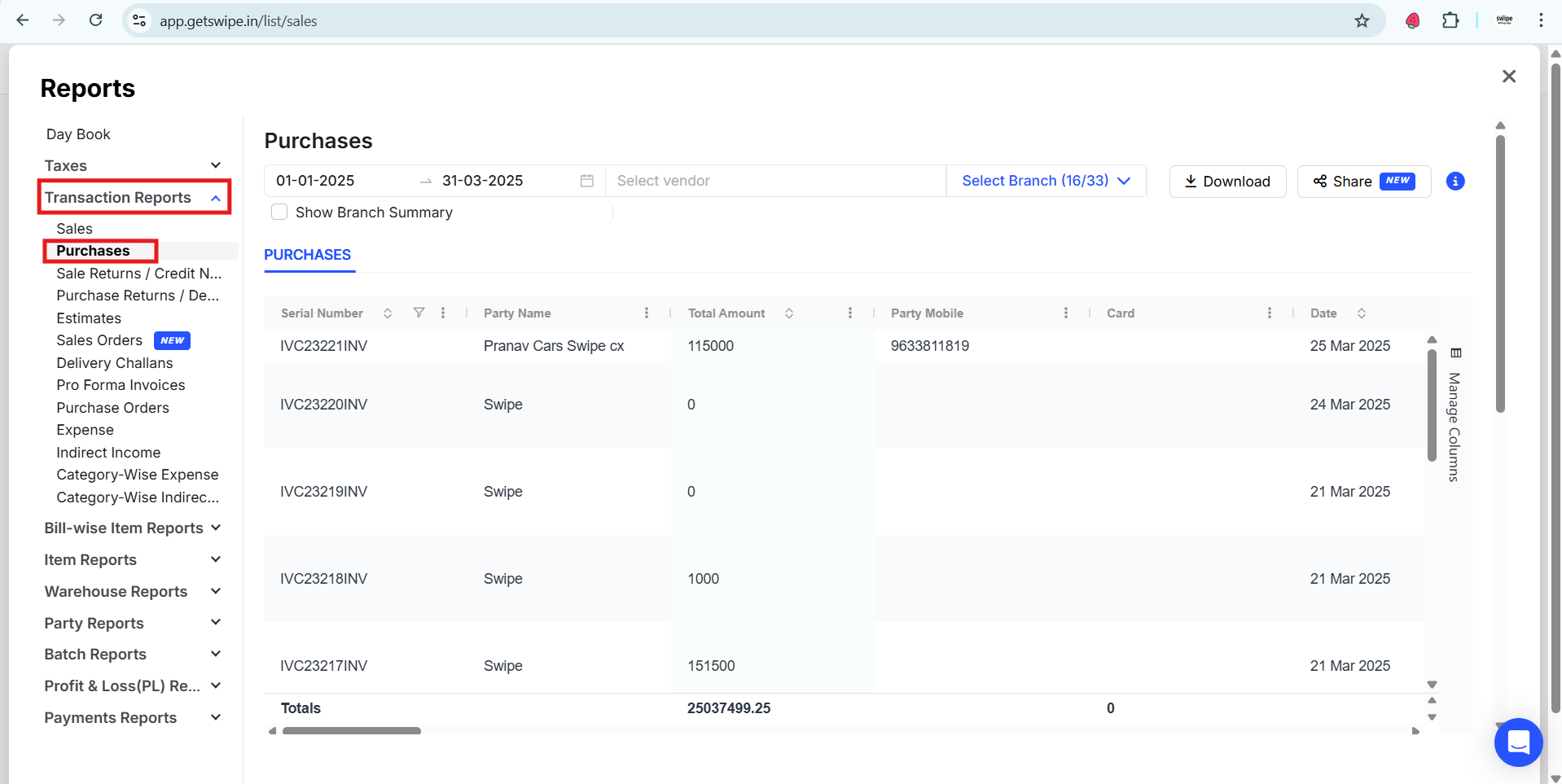Click the blue info icon beside Share

[x=1455, y=181]
